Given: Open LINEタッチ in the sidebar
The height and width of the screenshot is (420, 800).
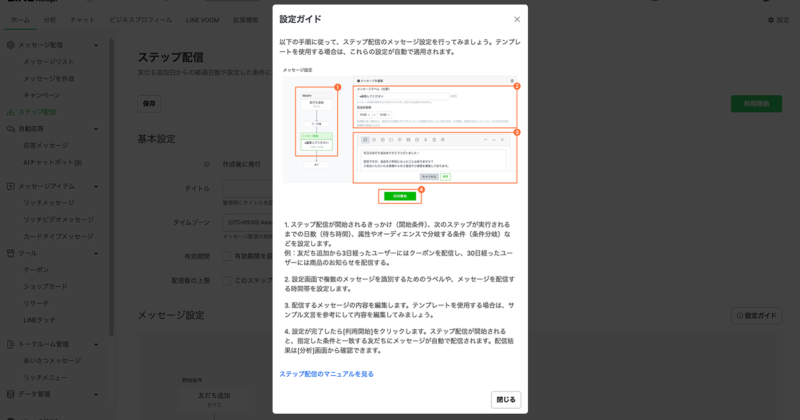Looking at the screenshot, I should 39,320.
